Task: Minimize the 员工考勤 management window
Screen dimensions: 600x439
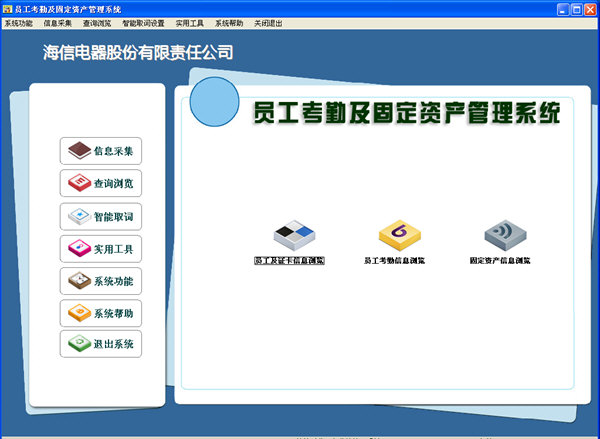Action: 559,8
